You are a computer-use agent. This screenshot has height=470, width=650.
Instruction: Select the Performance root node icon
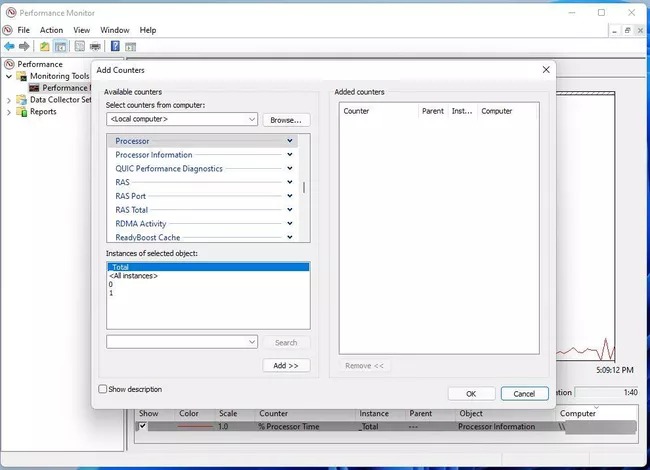coord(9,64)
